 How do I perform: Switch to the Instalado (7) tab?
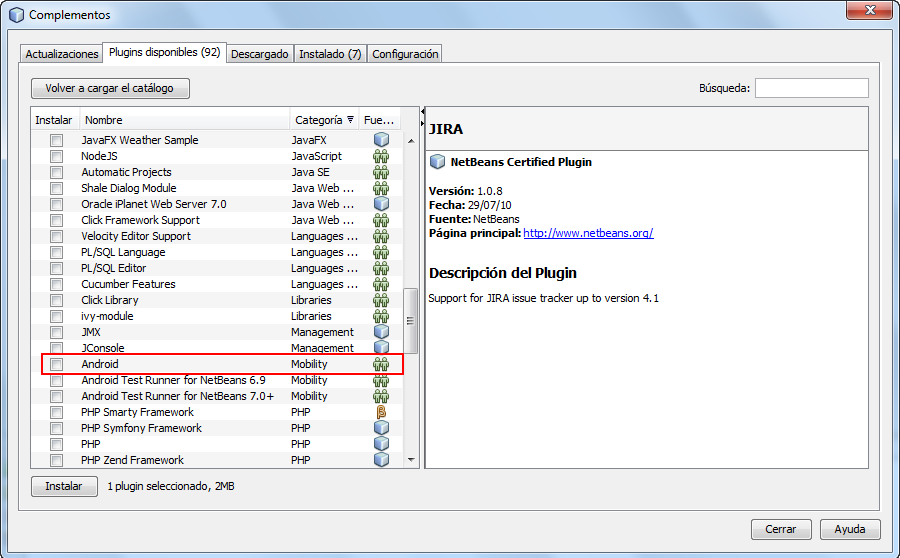coord(330,54)
